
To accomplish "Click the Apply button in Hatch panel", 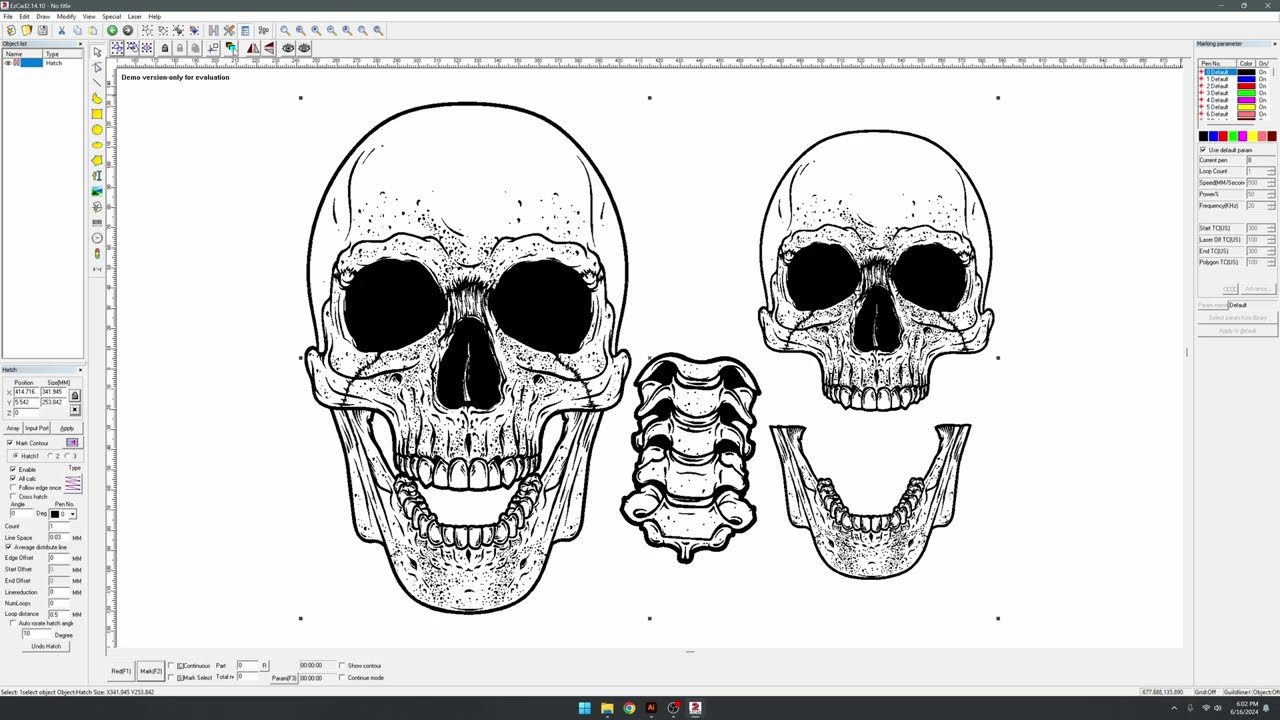I will pos(67,428).
